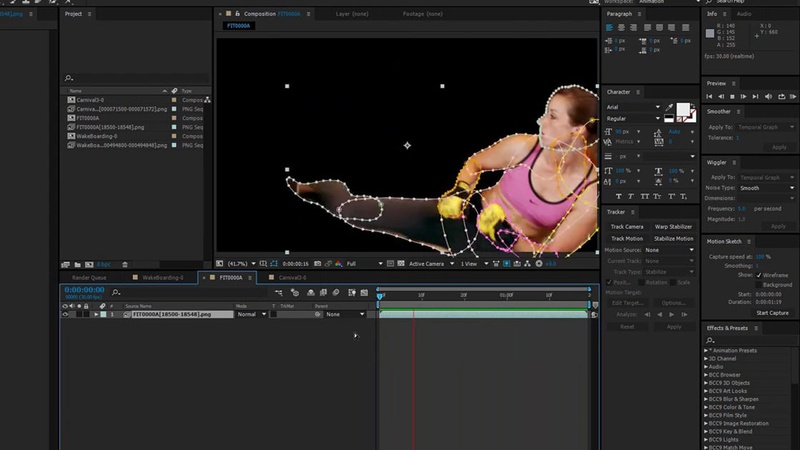
Task: Click the Play button in Preview panel
Action: tap(733, 97)
